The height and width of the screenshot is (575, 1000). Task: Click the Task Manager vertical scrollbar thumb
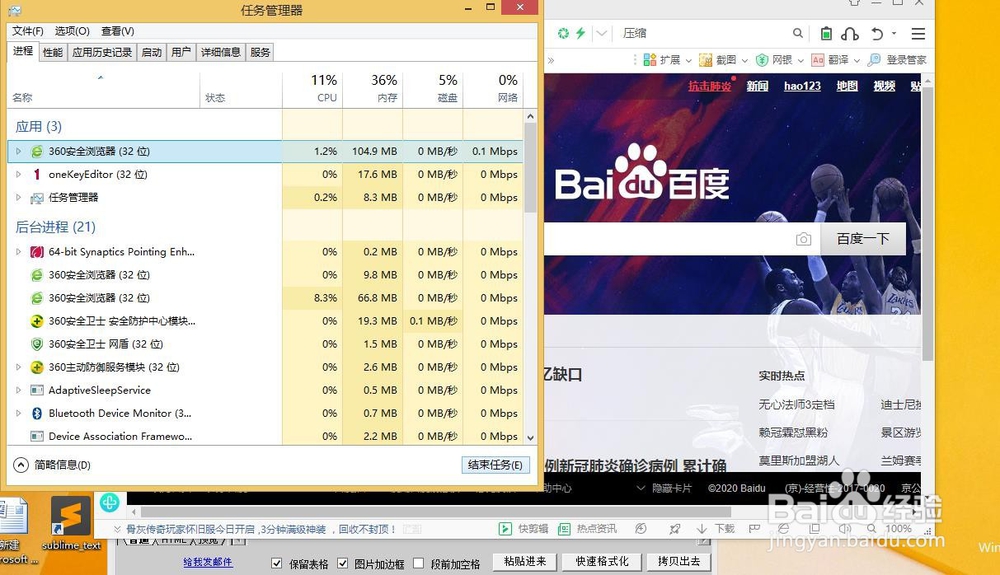[x=530, y=167]
